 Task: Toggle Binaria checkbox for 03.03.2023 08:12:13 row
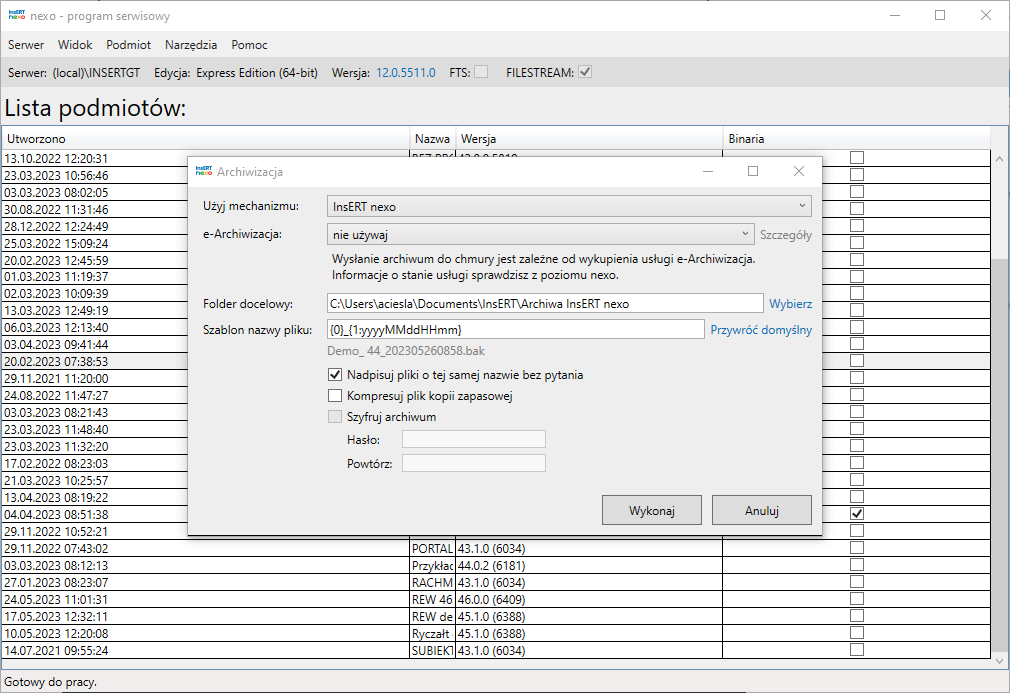(x=857, y=565)
